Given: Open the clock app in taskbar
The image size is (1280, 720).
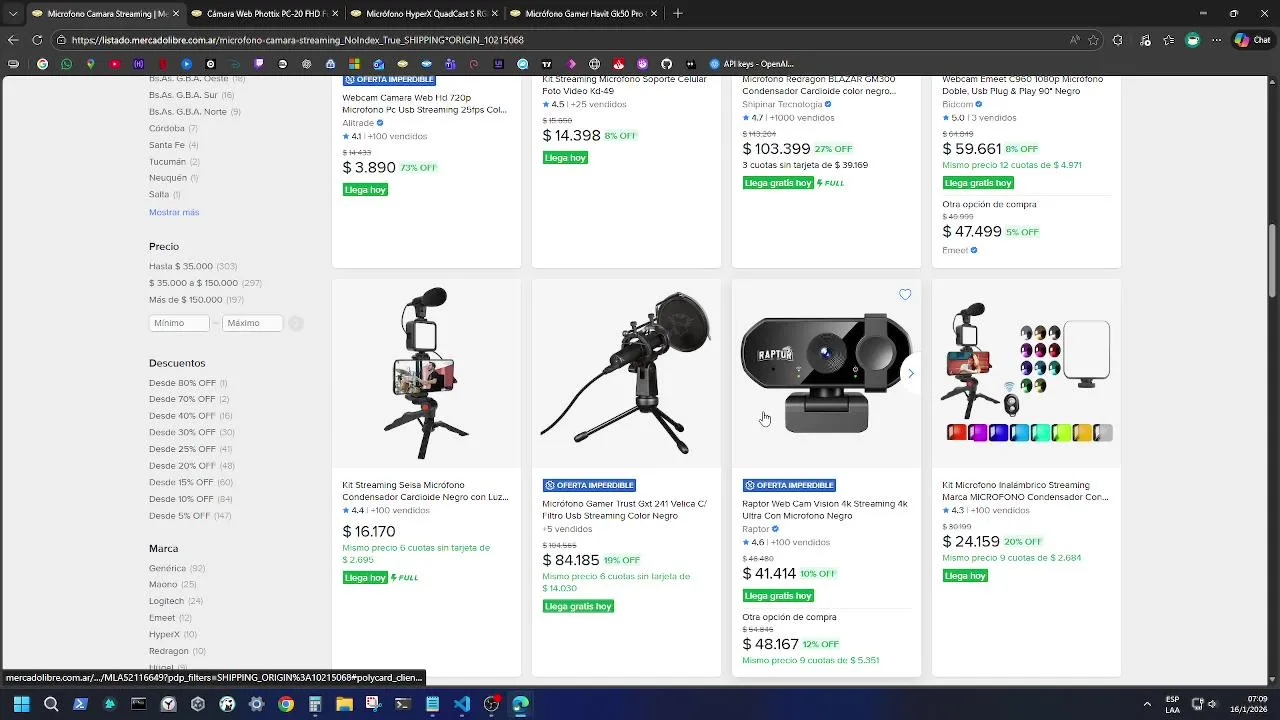Looking at the screenshot, I should [168, 704].
